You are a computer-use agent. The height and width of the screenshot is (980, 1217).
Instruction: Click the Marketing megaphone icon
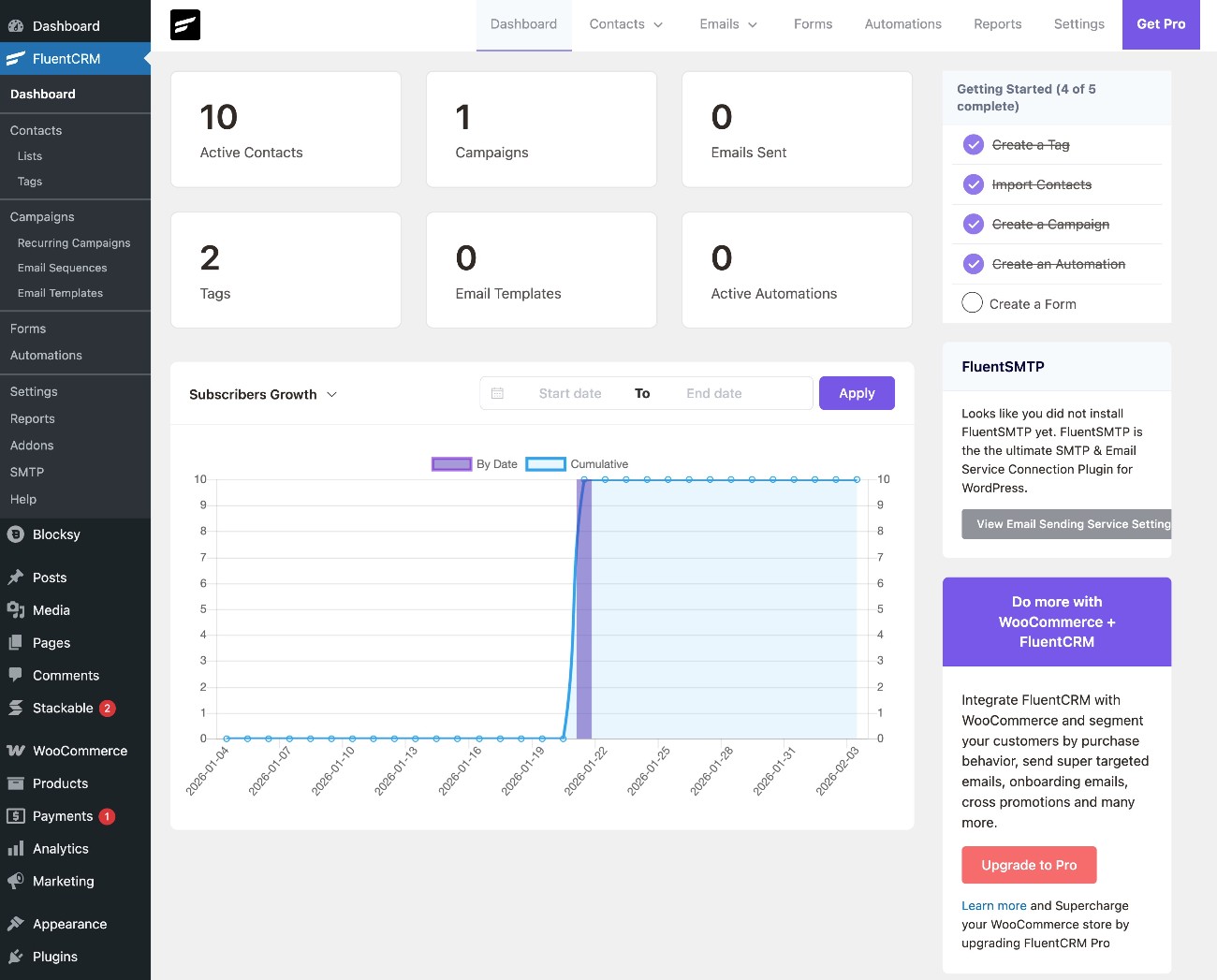pos(16,881)
